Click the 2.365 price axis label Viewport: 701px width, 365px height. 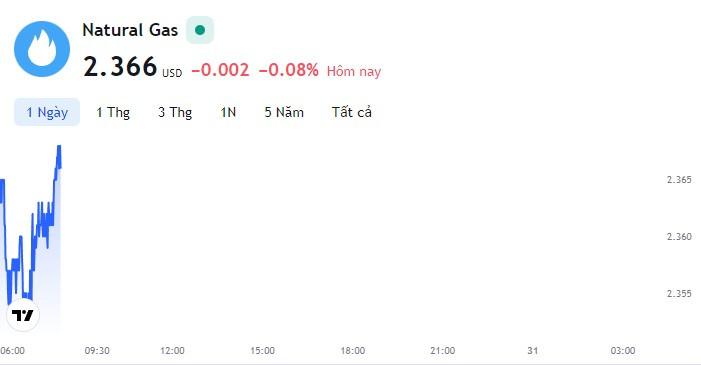(679, 180)
